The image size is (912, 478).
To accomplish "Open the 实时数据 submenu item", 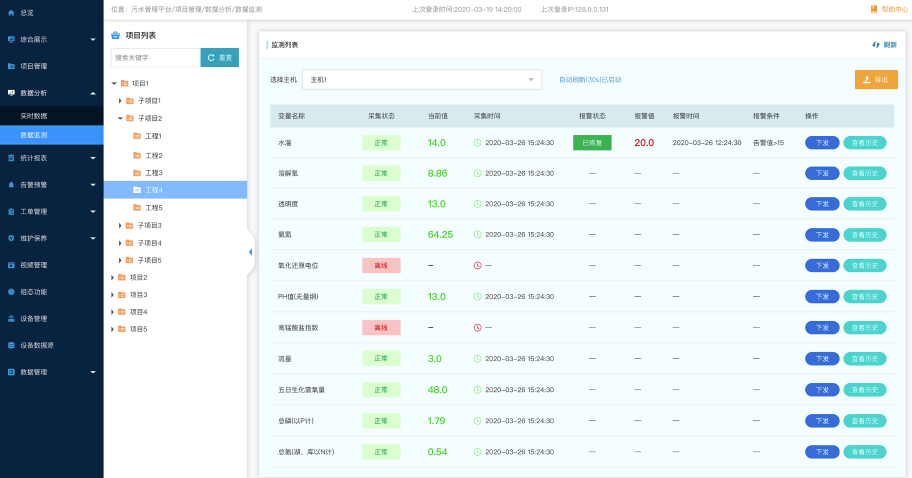I will pyautogui.click(x=34, y=116).
